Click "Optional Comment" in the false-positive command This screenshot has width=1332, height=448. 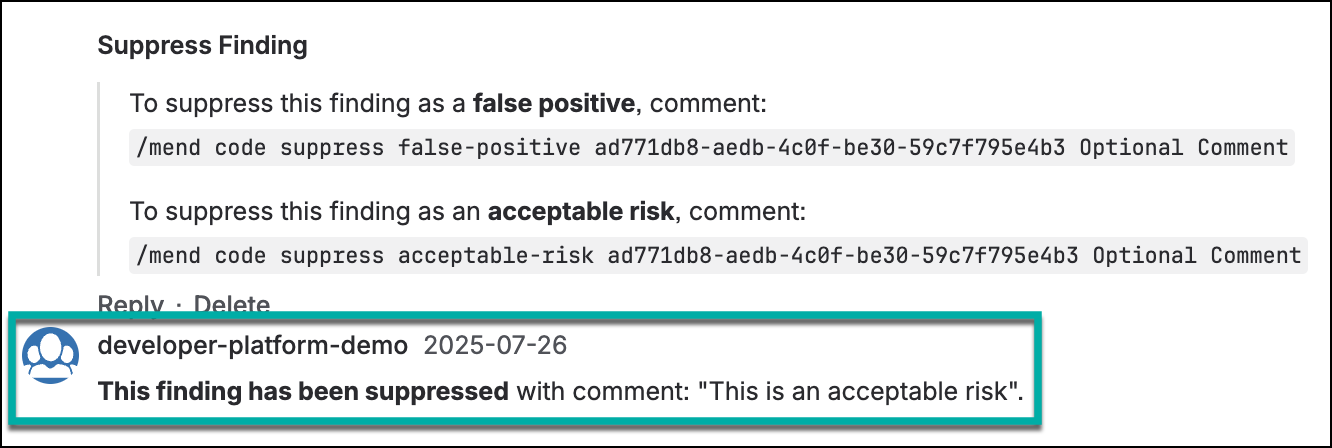coord(1198,148)
